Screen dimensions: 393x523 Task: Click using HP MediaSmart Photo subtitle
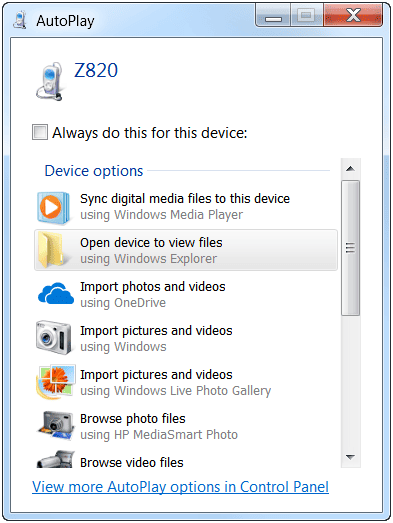[x=159, y=435]
